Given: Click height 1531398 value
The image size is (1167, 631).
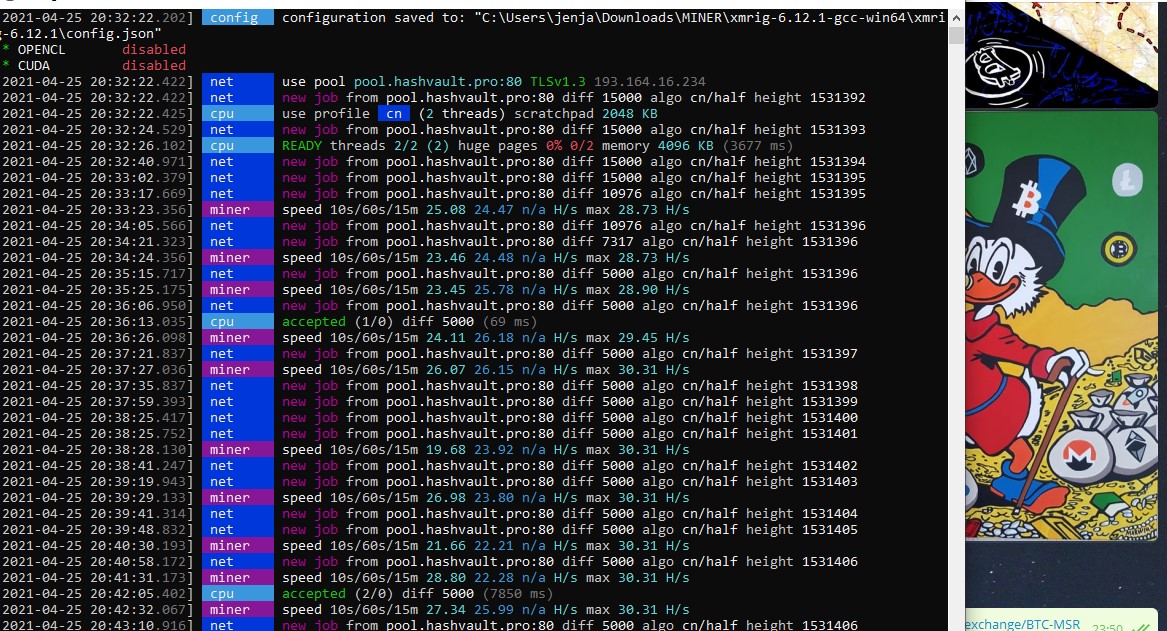Looking at the screenshot, I should [829, 385].
